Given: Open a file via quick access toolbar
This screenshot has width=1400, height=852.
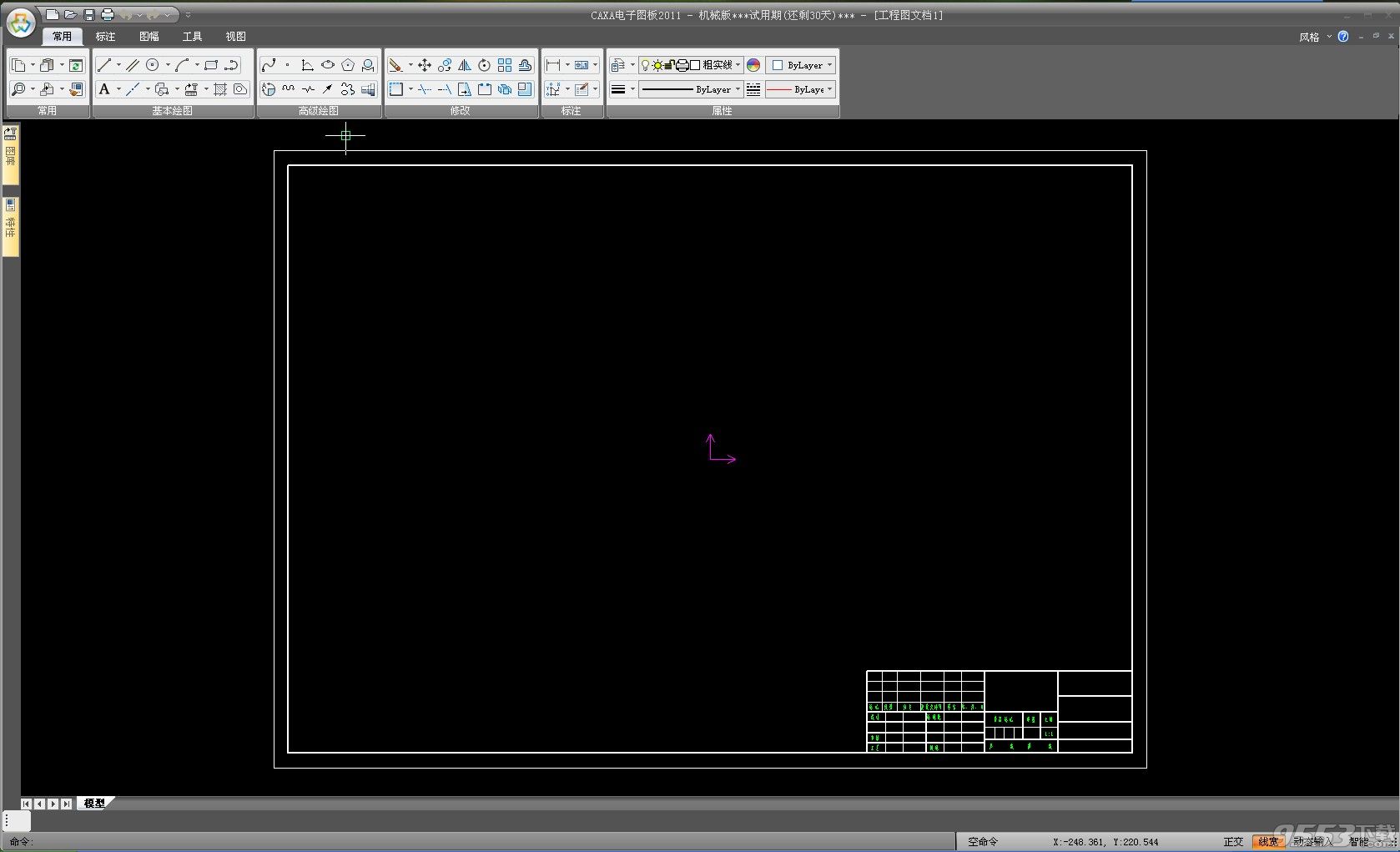Looking at the screenshot, I should 71,15.
